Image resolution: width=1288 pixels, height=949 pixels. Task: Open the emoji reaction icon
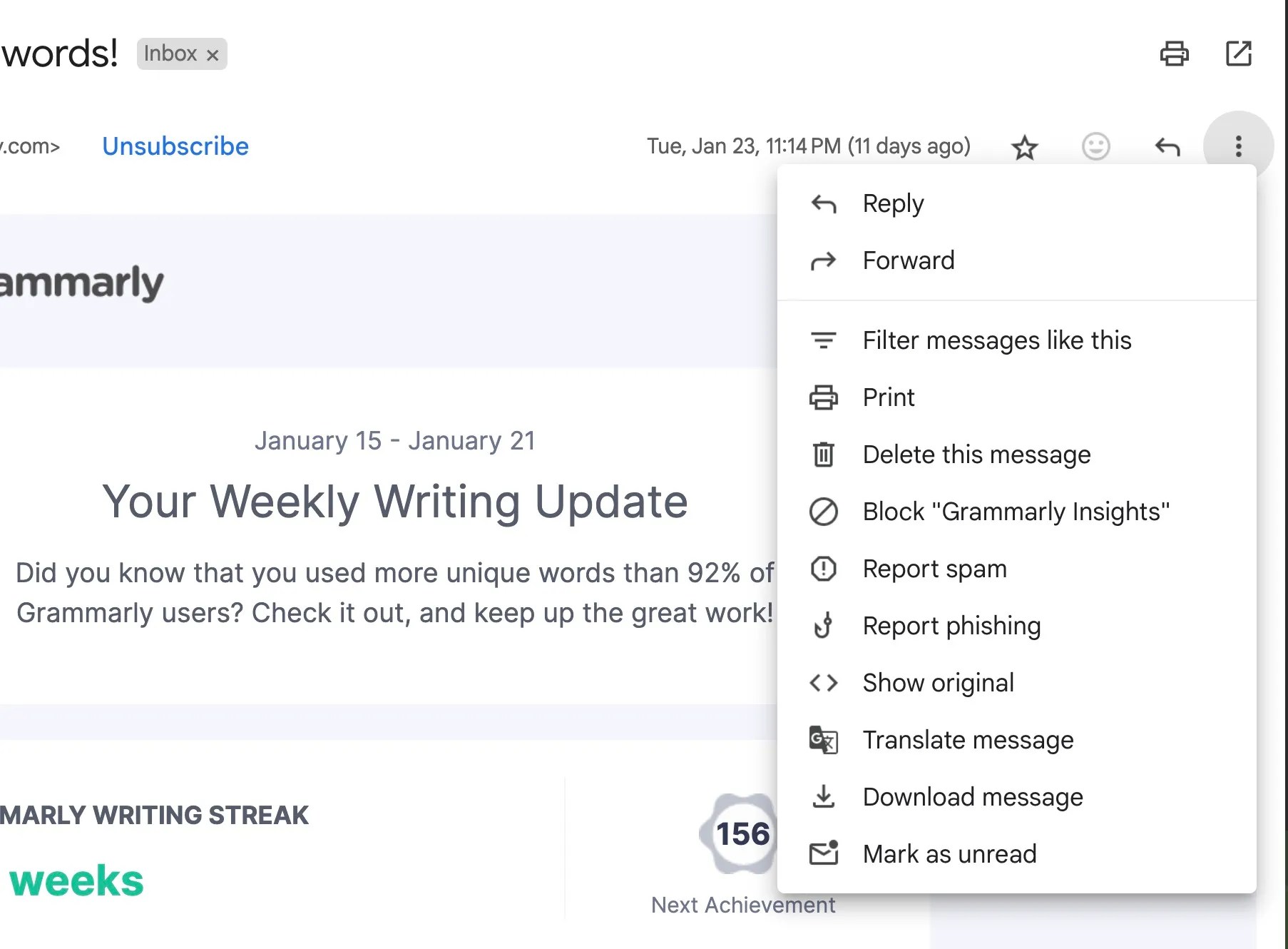click(x=1096, y=146)
